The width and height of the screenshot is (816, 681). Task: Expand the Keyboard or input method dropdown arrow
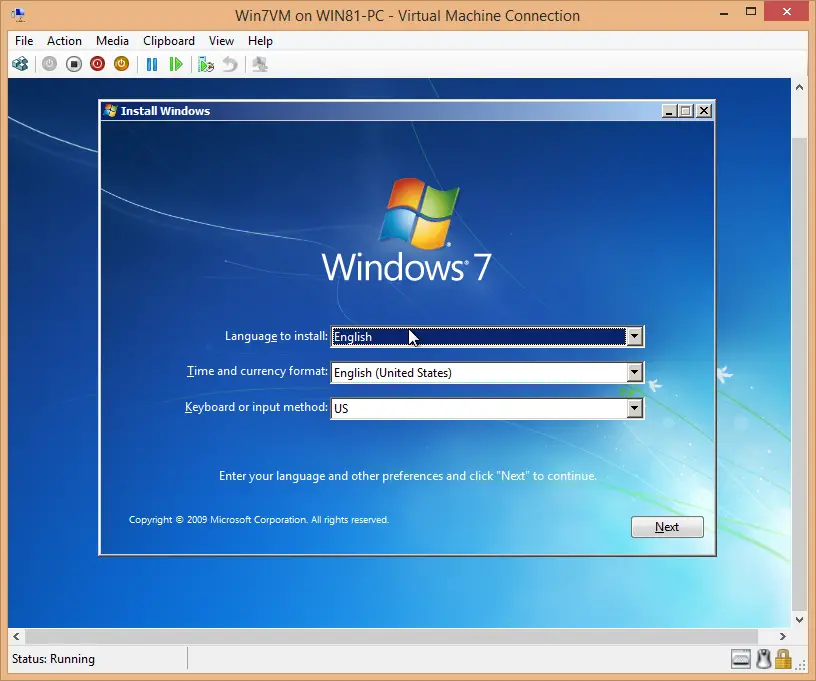(634, 408)
